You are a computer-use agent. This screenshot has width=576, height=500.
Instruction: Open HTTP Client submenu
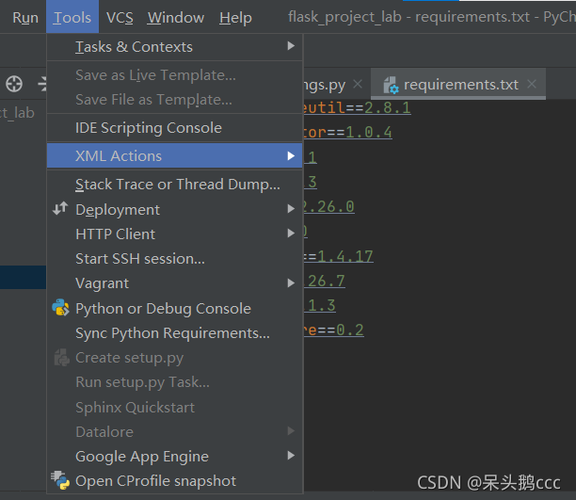point(175,234)
